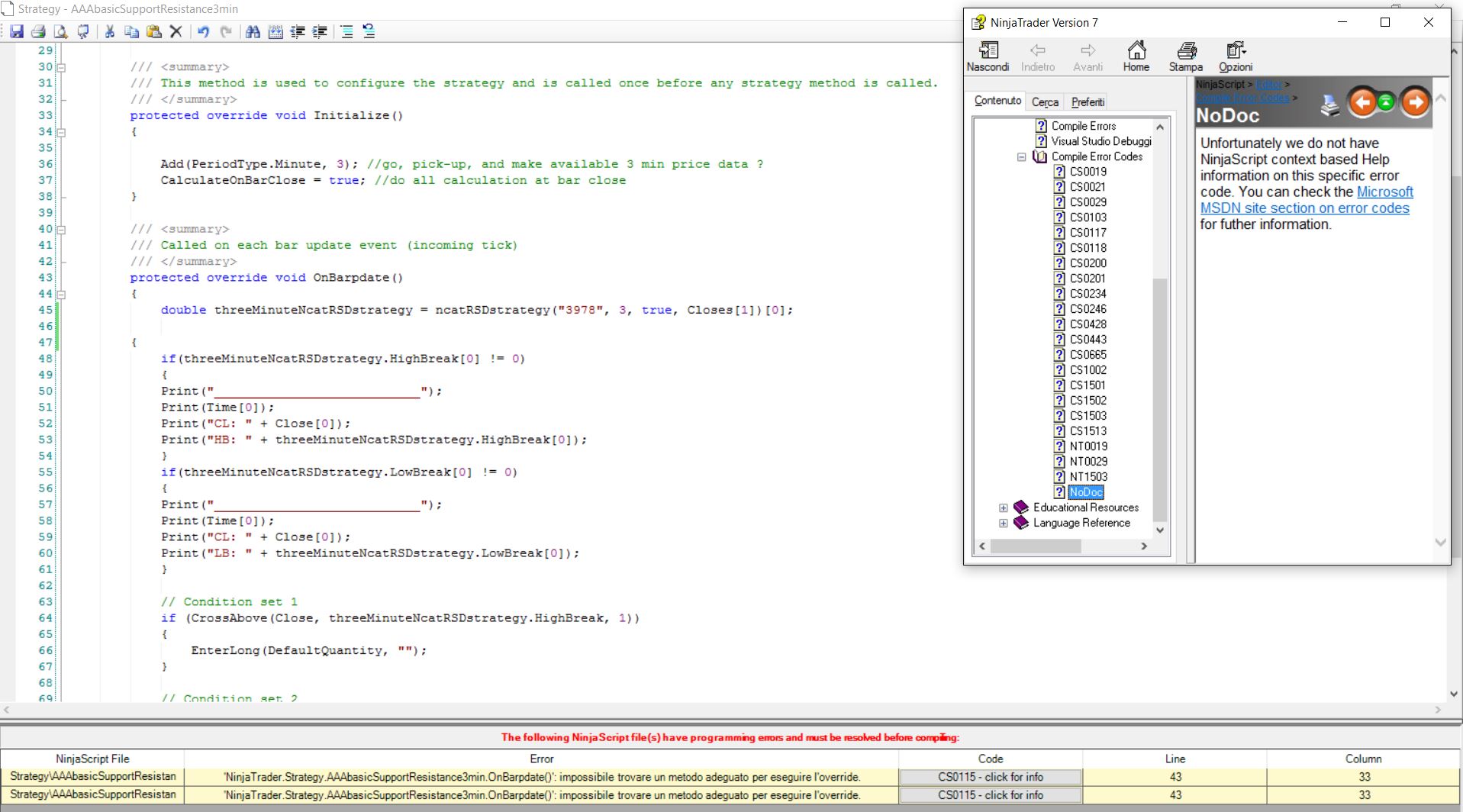Collapse the Initialize method code block
This screenshot has height=812, width=1463.
(62, 132)
